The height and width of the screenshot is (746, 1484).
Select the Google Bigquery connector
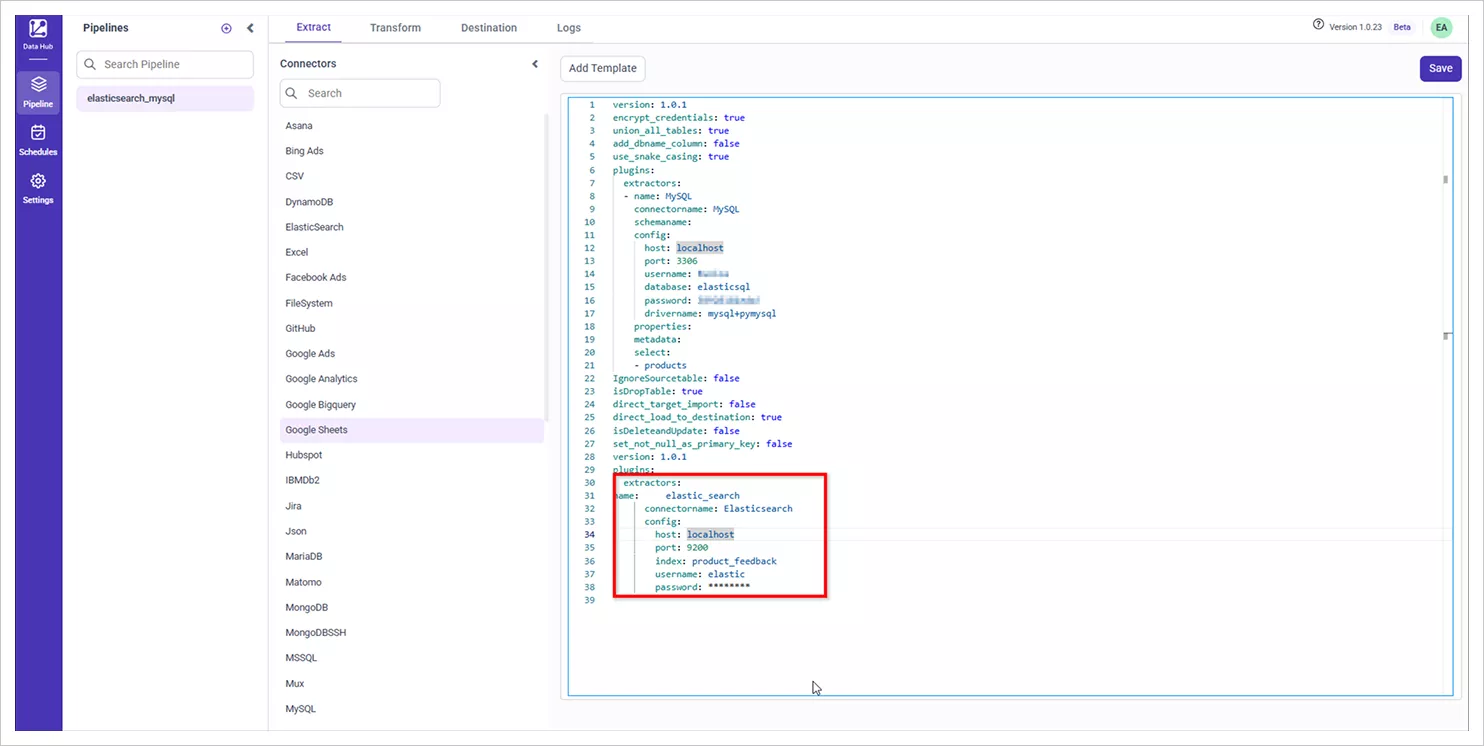tap(412, 405)
